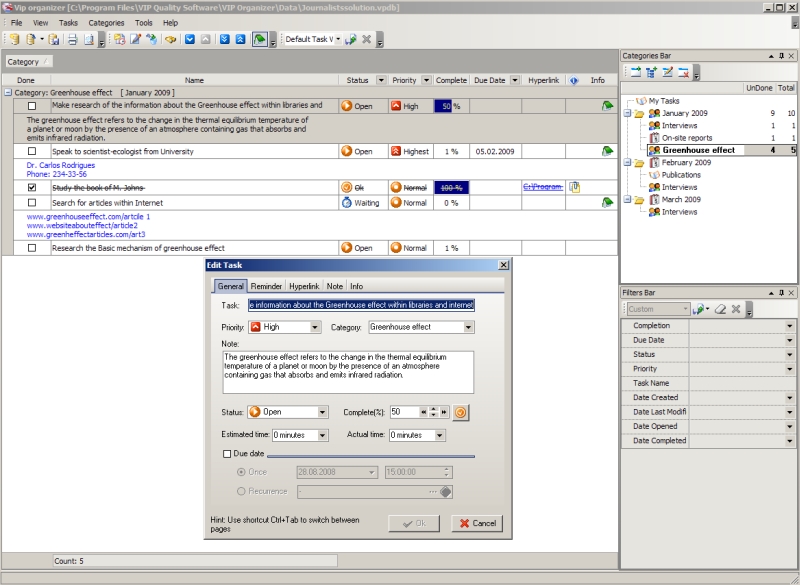
Task: Click the delete category icon in Categories Bar
Action: tap(682, 72)
